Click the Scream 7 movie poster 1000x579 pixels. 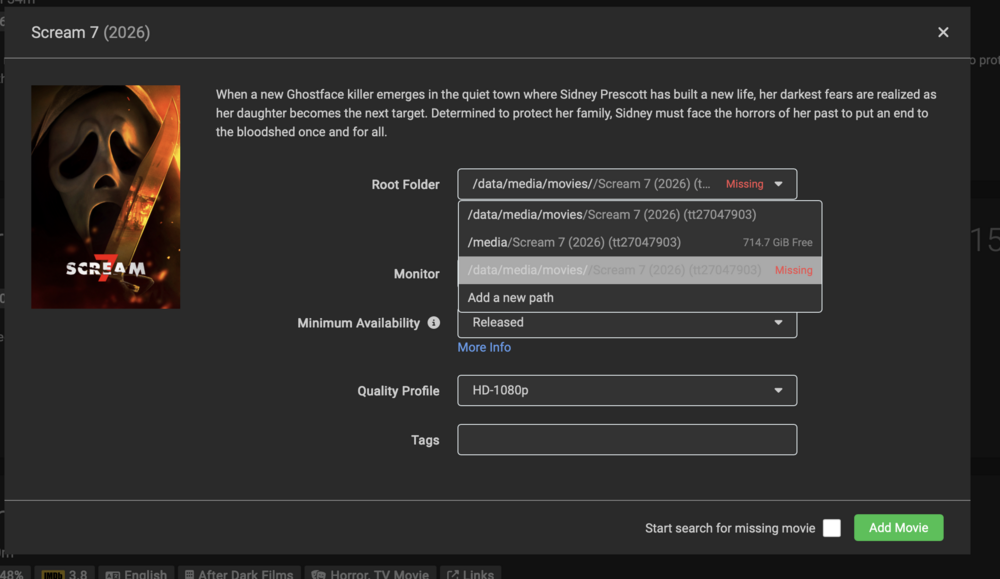(x=106, y=197)
